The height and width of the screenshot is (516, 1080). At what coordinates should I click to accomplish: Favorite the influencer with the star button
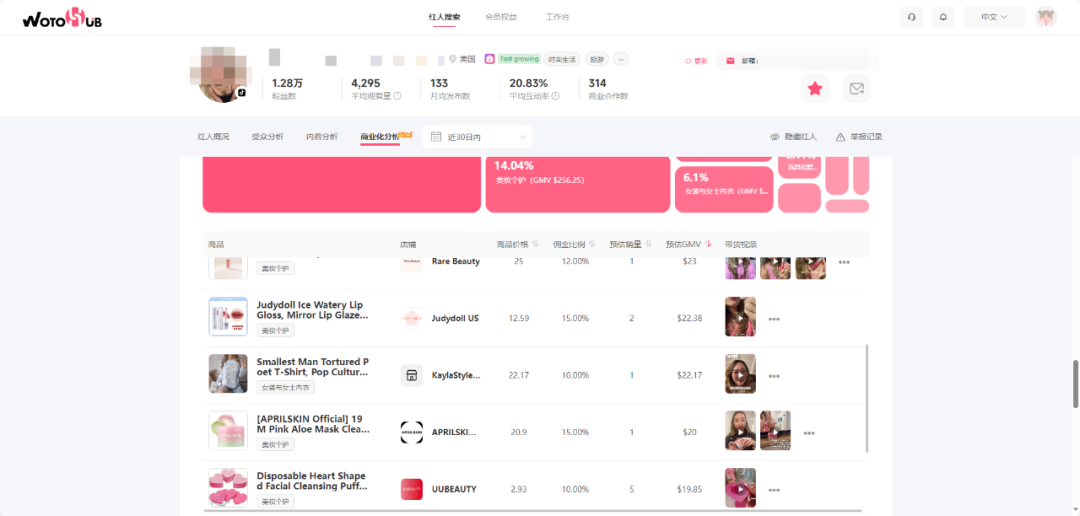(815, 88)
